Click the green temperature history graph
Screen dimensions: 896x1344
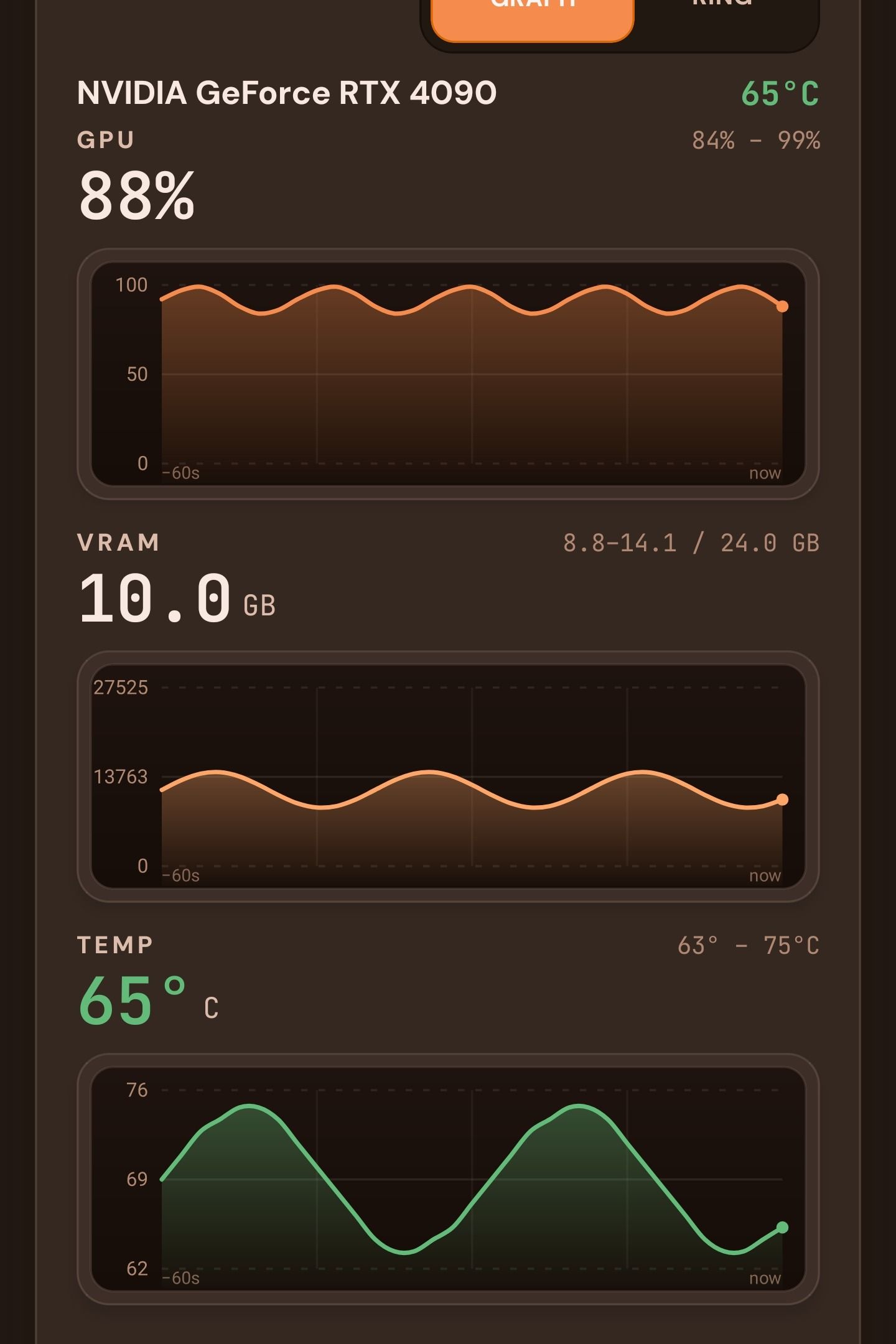[x=448, y=1179]
